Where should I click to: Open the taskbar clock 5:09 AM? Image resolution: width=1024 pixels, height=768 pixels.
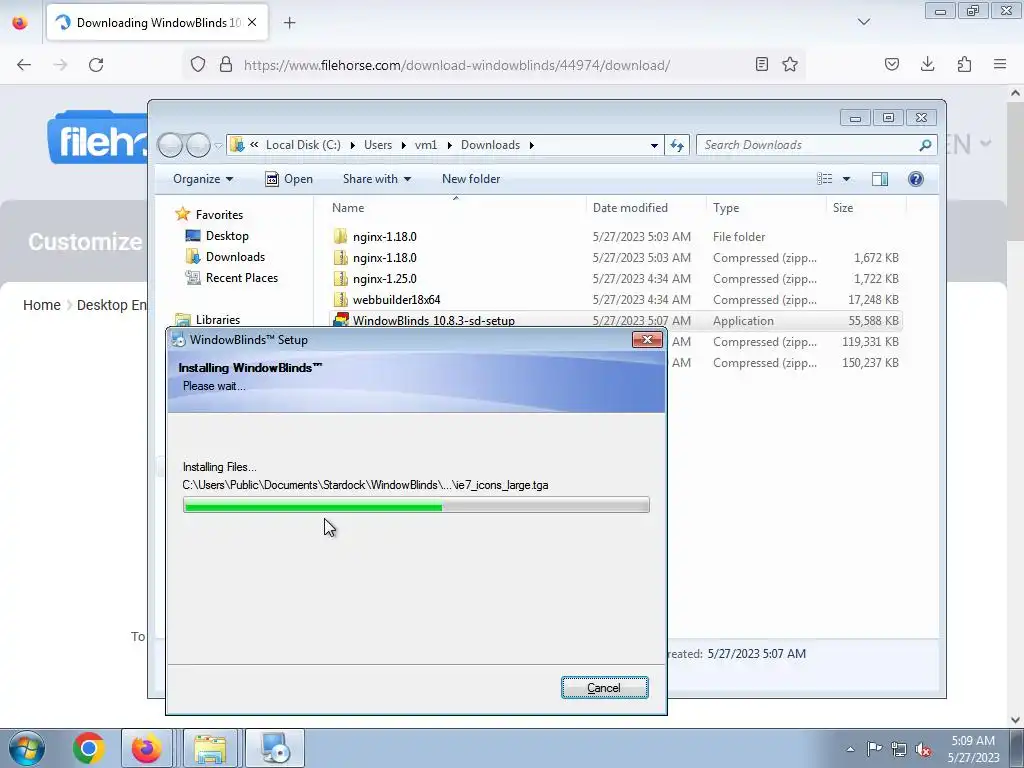(x=973, y=749)
